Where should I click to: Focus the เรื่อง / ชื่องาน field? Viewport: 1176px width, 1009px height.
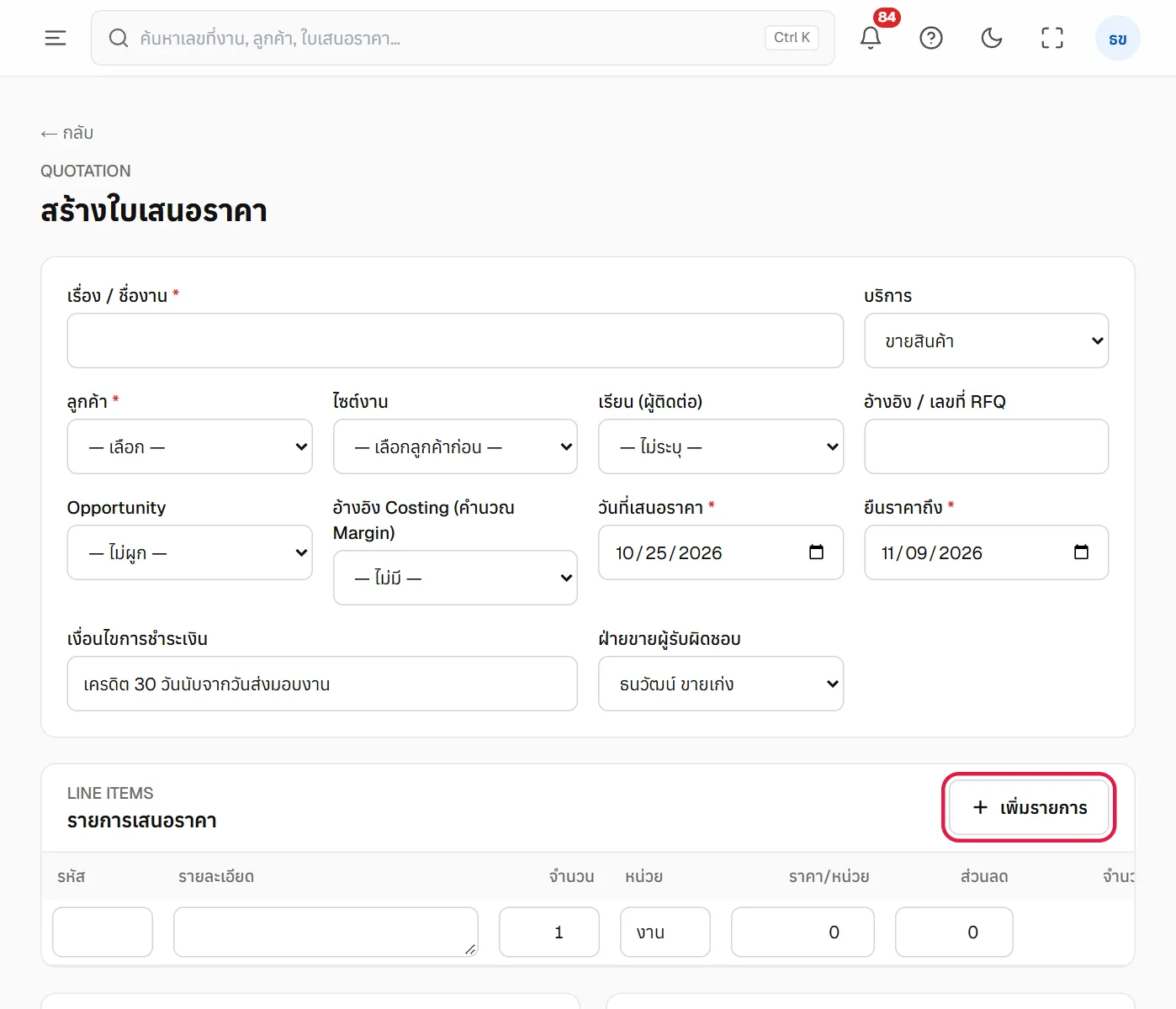pyautogui.click(x=455, y=341)
